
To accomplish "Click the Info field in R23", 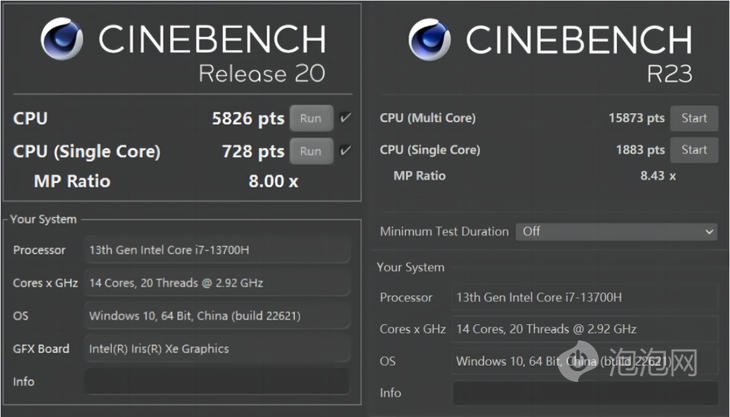I will 585,393.
